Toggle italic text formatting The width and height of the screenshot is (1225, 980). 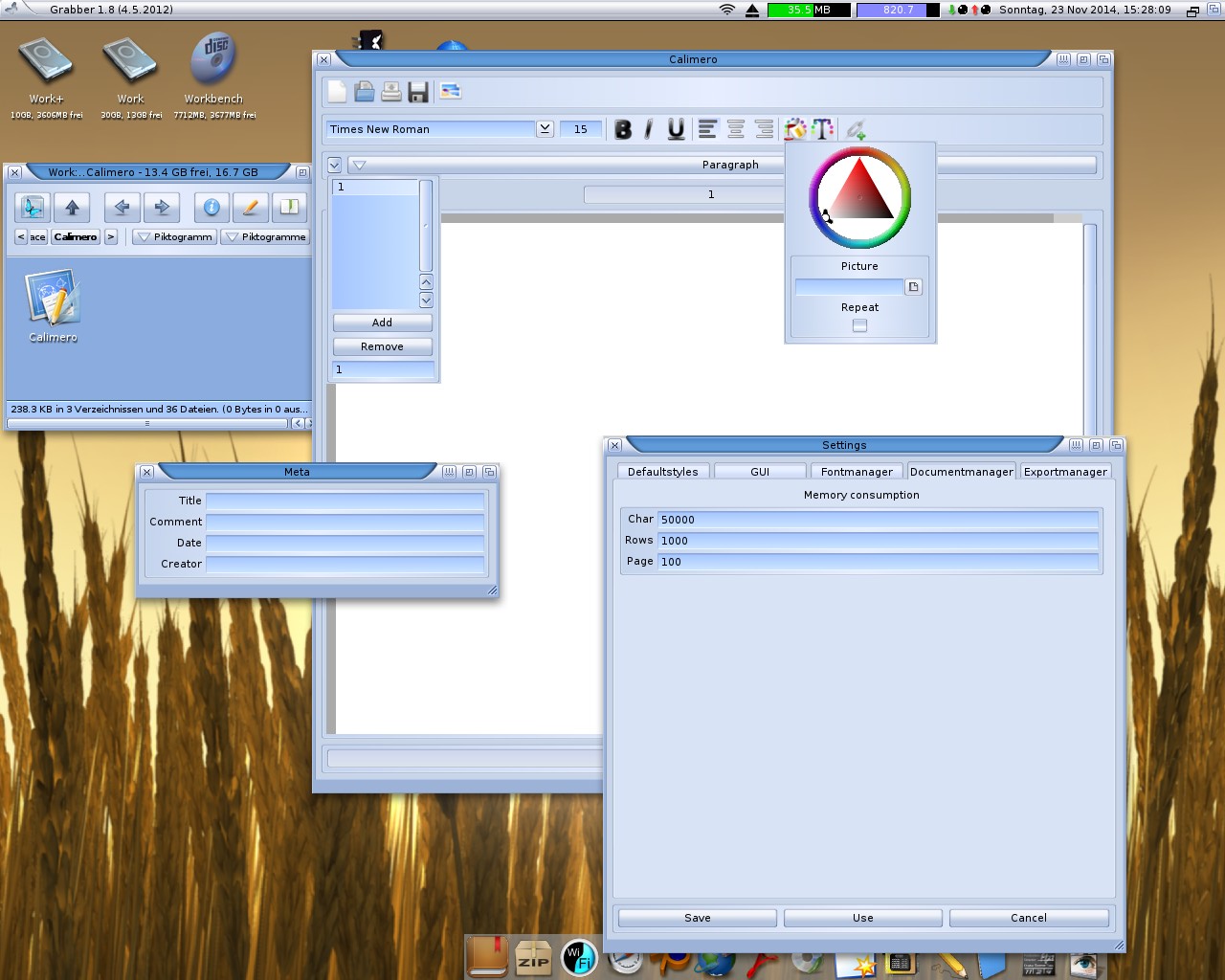click(649, 129)
